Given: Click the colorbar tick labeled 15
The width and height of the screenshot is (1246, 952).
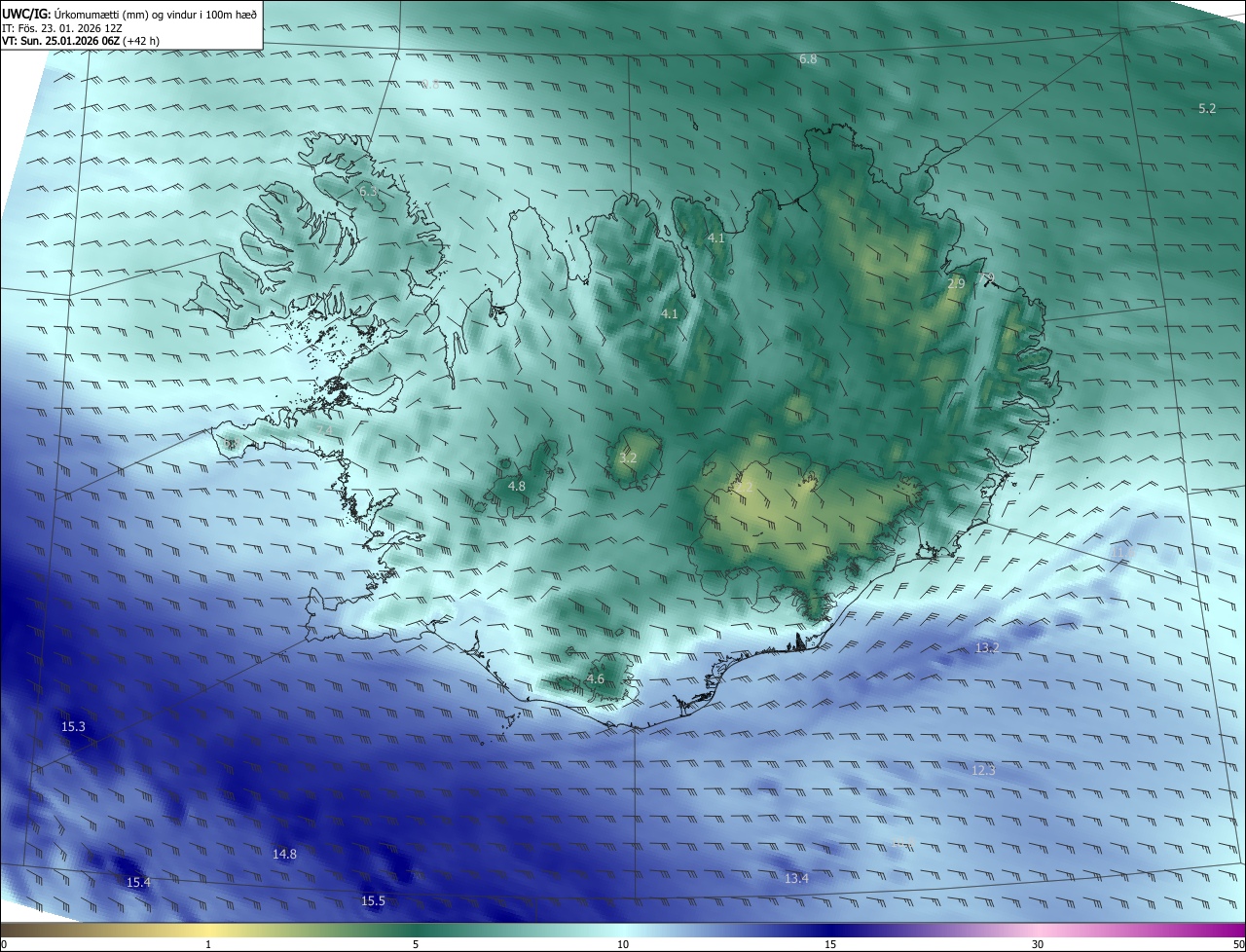Looking at the screenshot, I should click(x=830, y=944).
